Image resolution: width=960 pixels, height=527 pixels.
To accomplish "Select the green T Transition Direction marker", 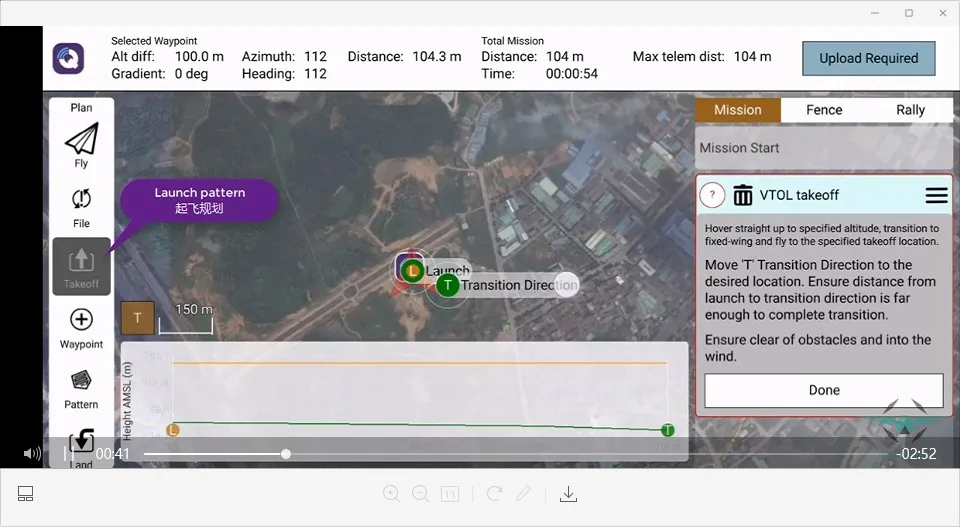I will click(448, 285).
